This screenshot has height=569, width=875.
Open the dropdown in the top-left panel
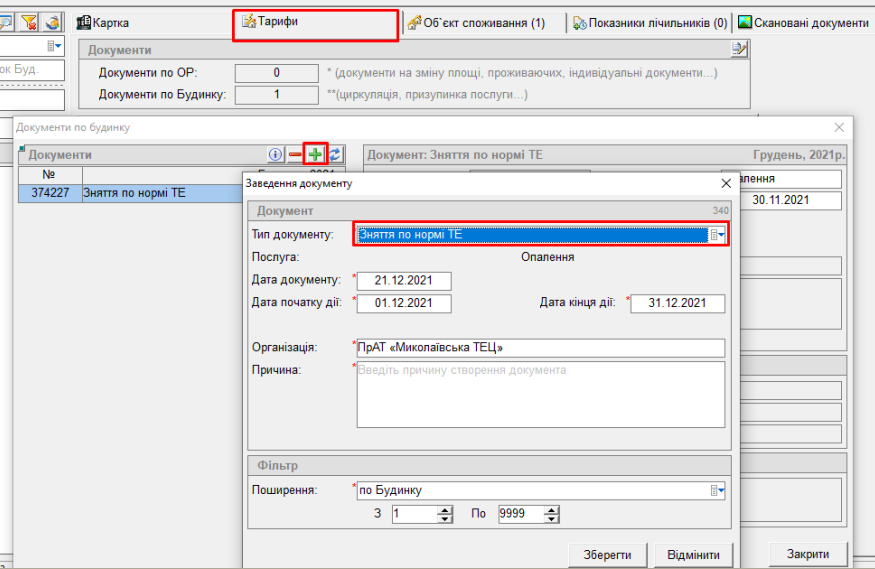pos(54,46)
